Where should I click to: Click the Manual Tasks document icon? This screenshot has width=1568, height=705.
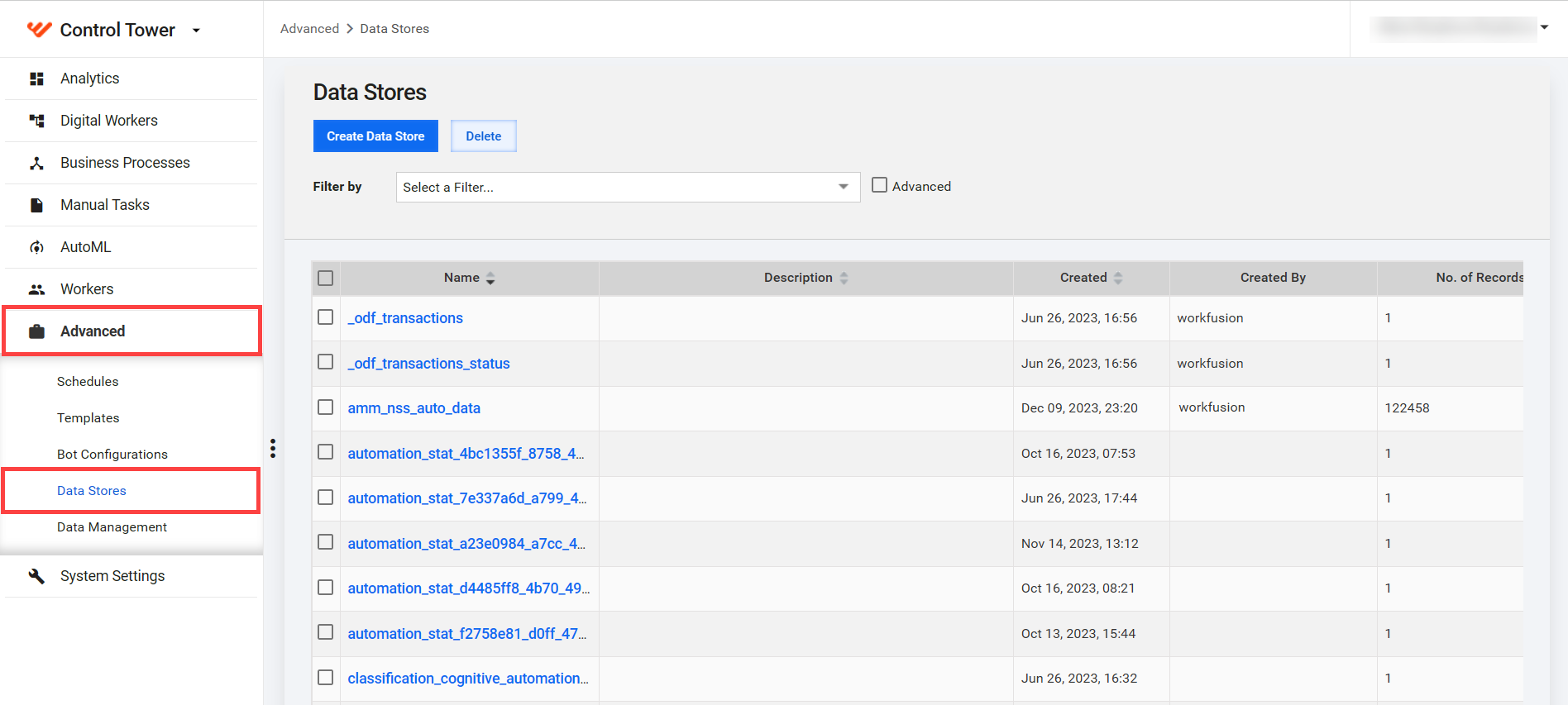[36, 205]
